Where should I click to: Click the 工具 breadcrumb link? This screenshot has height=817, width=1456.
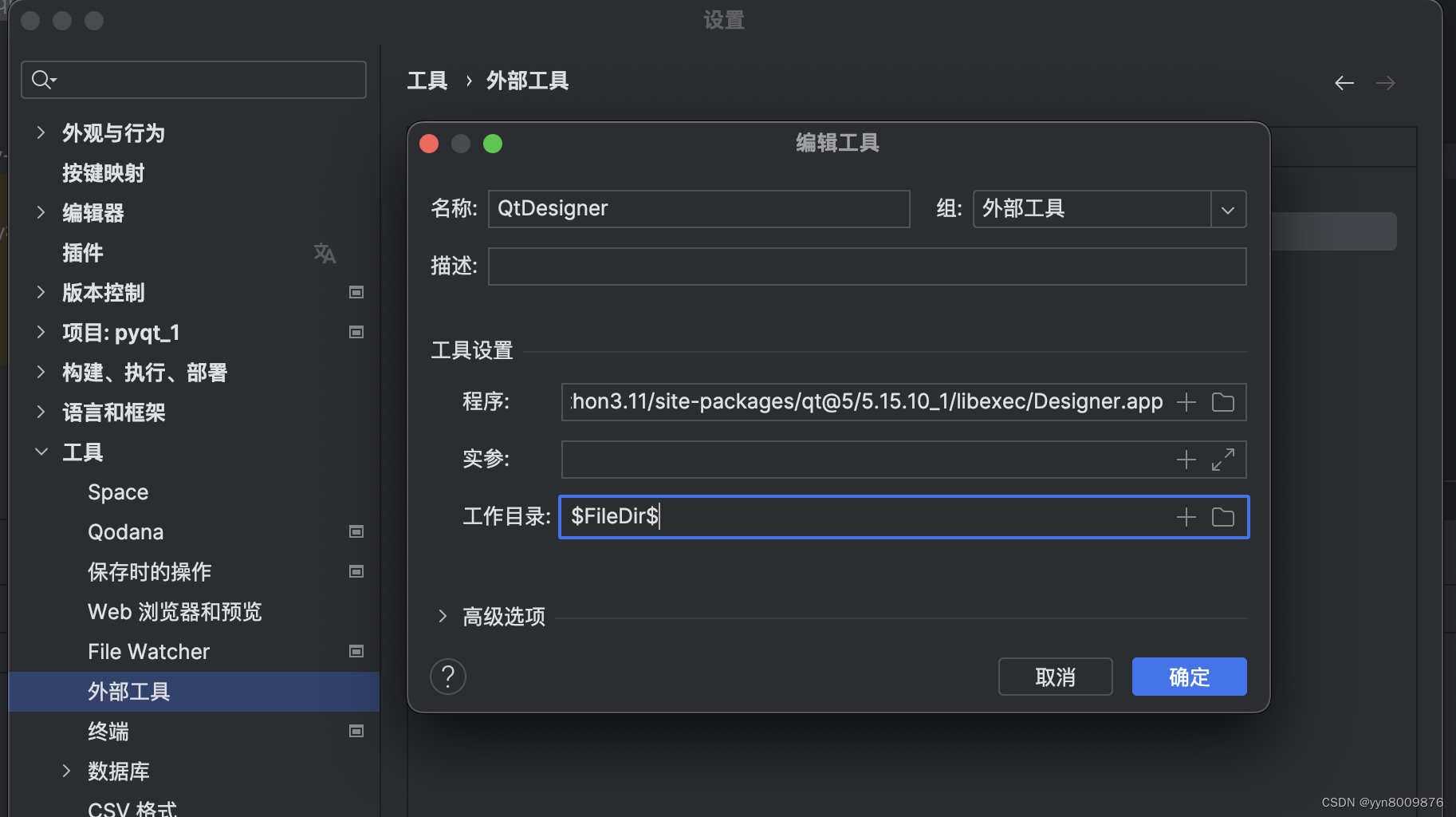[426, 80]
